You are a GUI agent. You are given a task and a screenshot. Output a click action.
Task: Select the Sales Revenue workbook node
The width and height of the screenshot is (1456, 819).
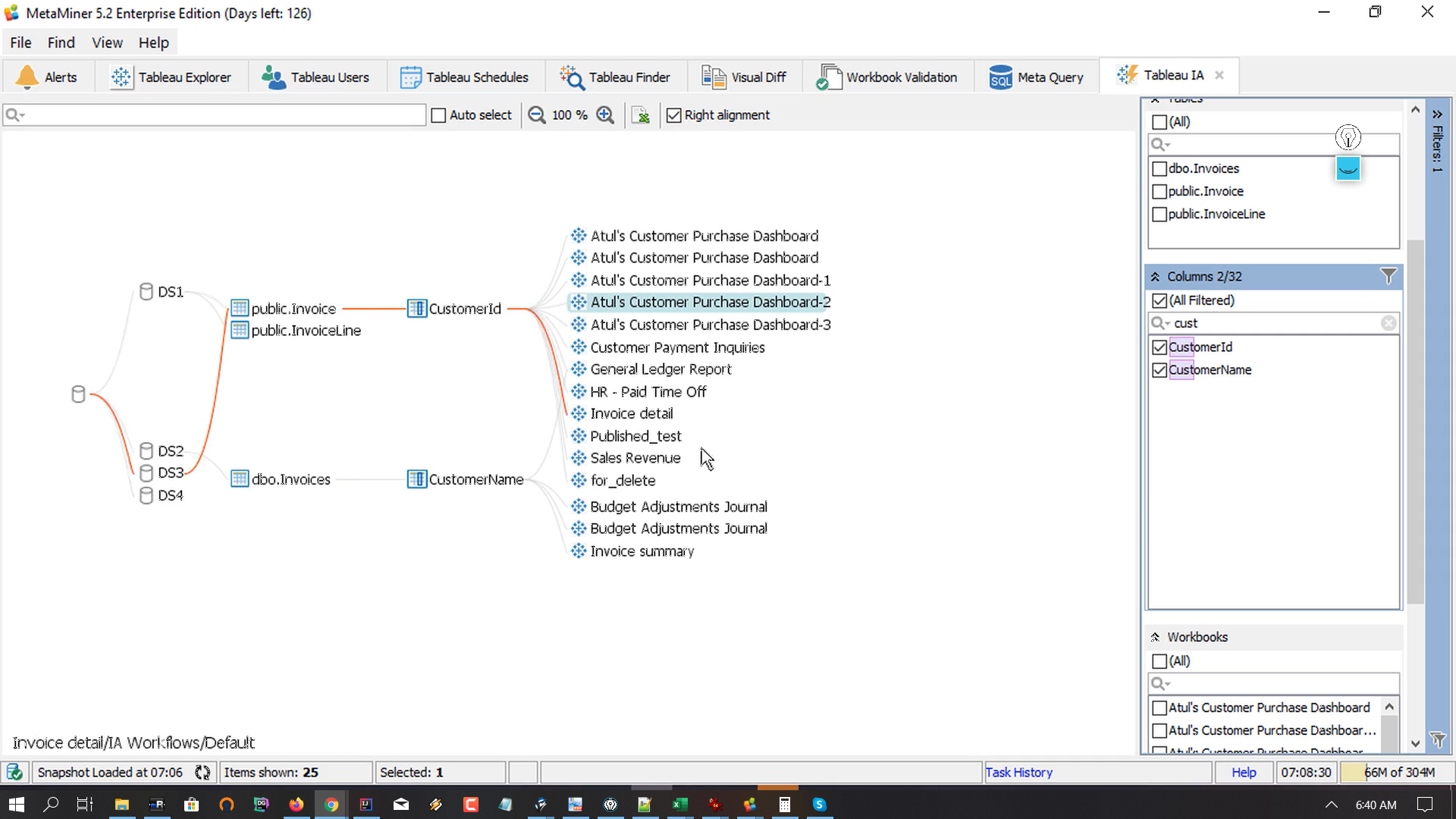point(626,458)
